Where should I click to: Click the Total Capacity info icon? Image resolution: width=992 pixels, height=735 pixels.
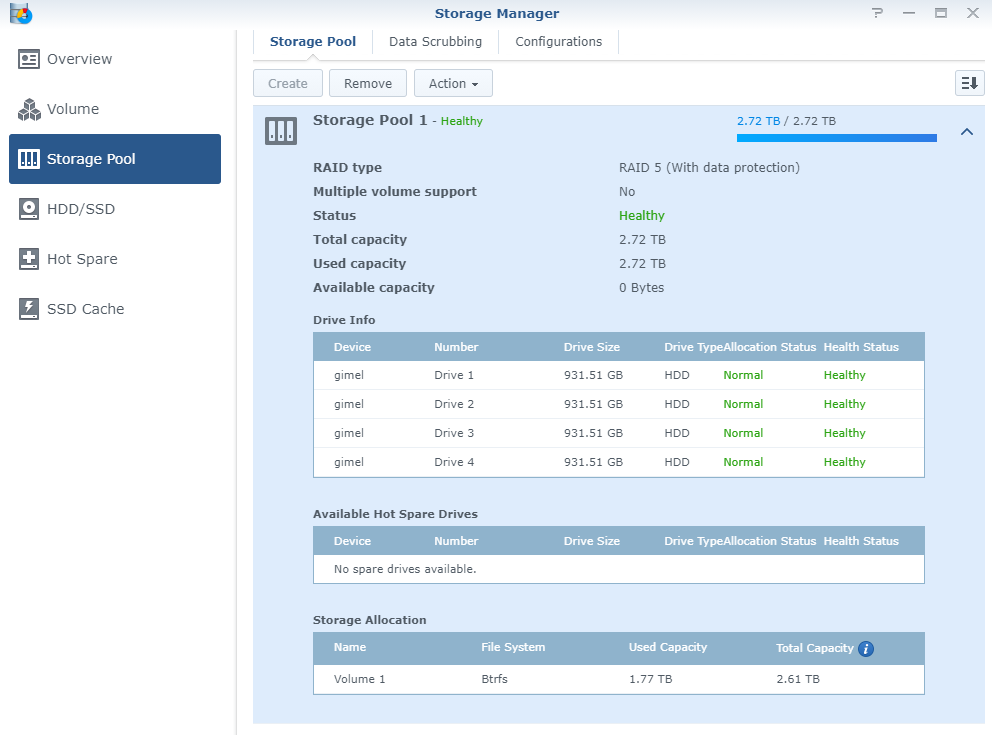pos(866,649)
